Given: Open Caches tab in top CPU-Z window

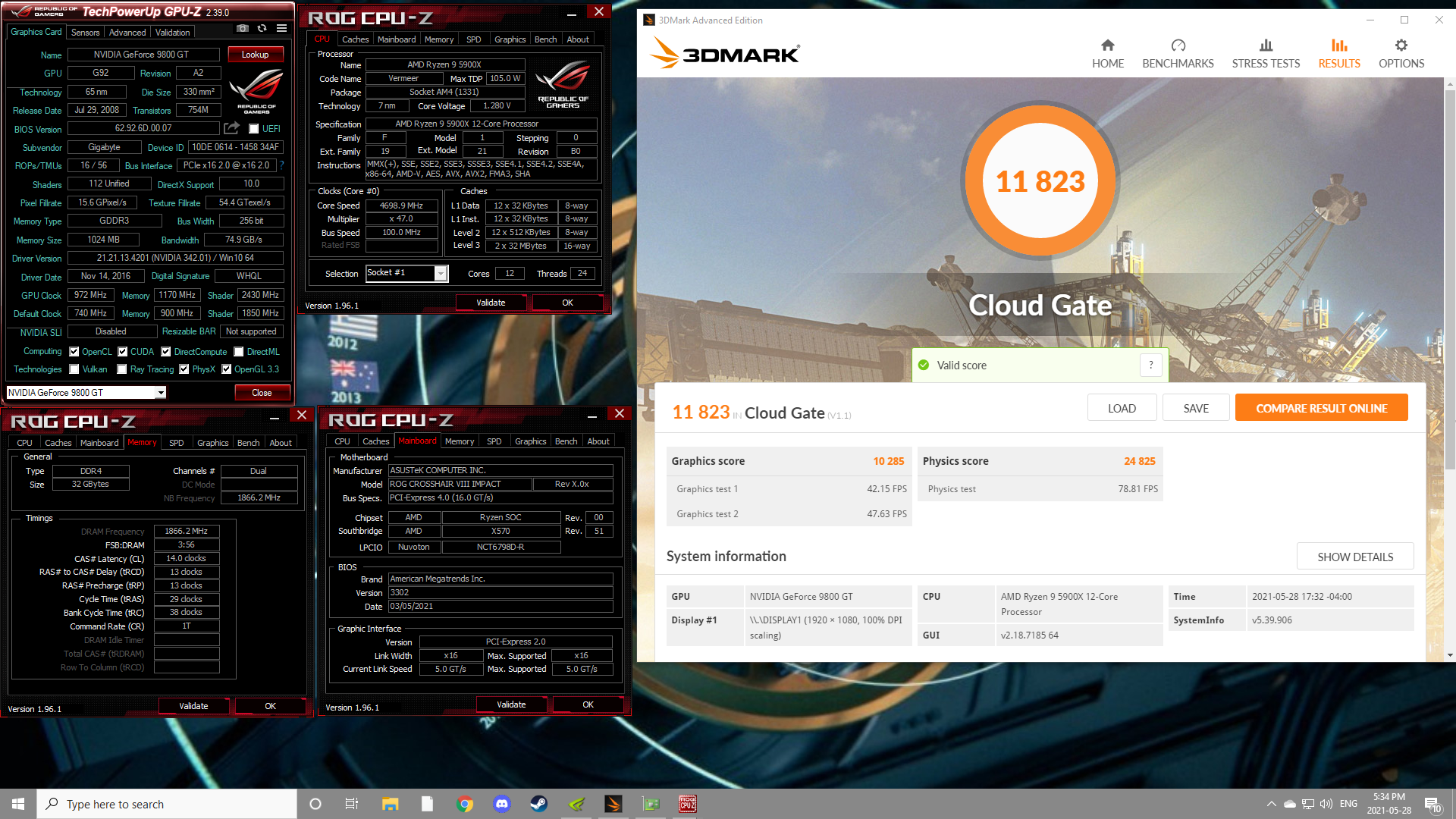Looking at the screenshot, I should [355, 39].
